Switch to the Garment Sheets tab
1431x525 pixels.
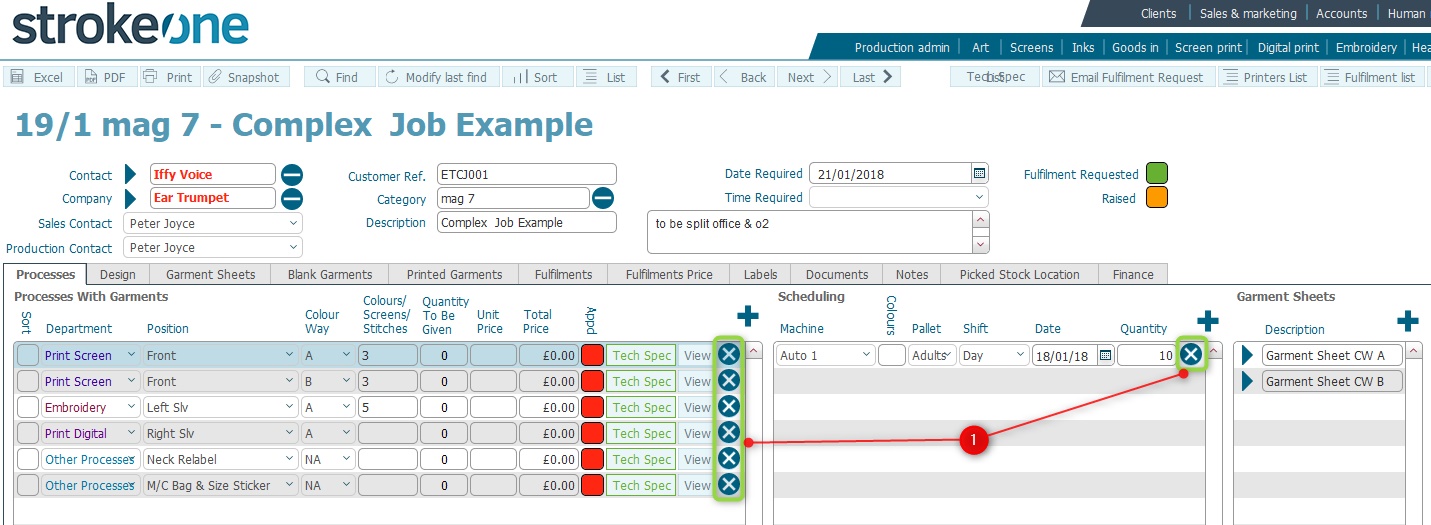(210, 274)
